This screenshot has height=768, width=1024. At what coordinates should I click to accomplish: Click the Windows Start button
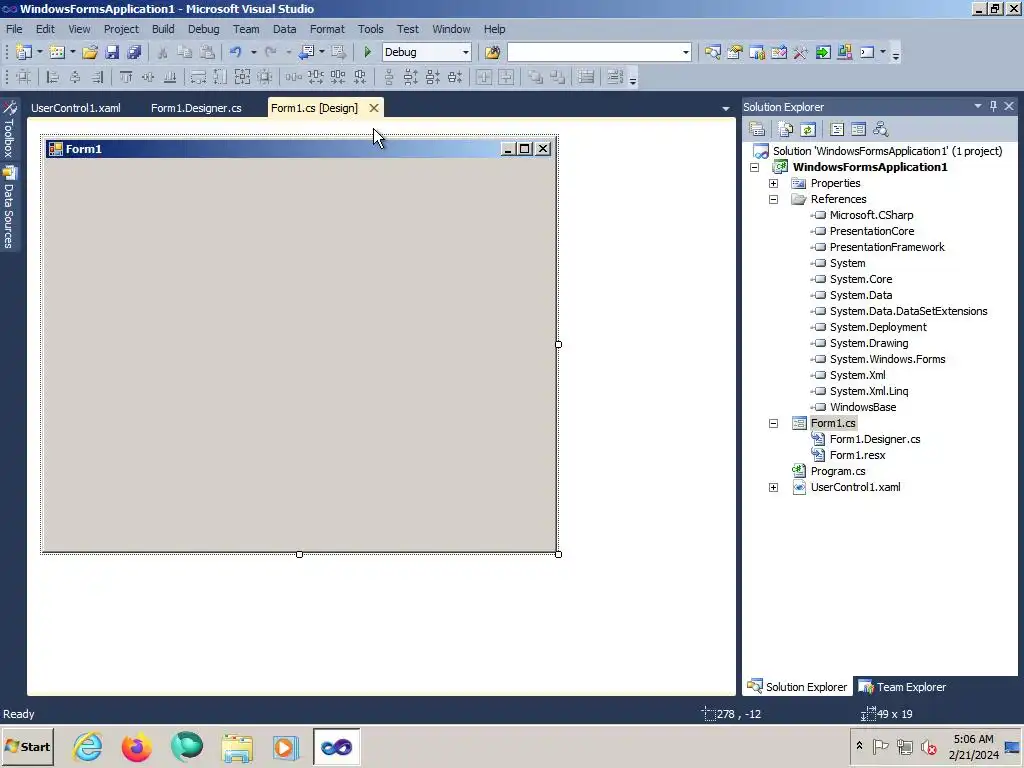[x=28, y=747]
